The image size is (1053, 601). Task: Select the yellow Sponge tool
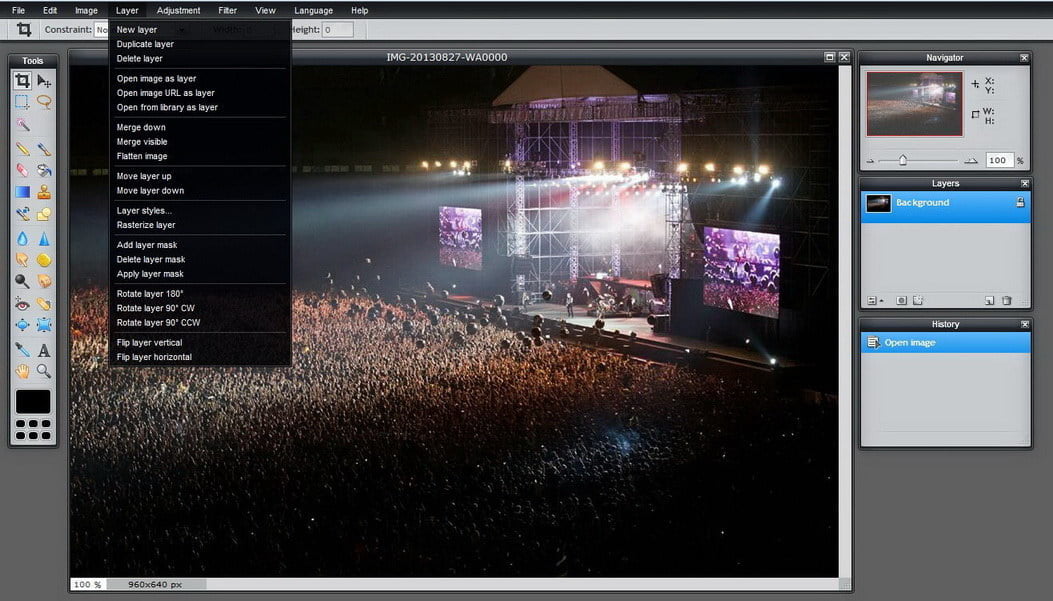44,259
